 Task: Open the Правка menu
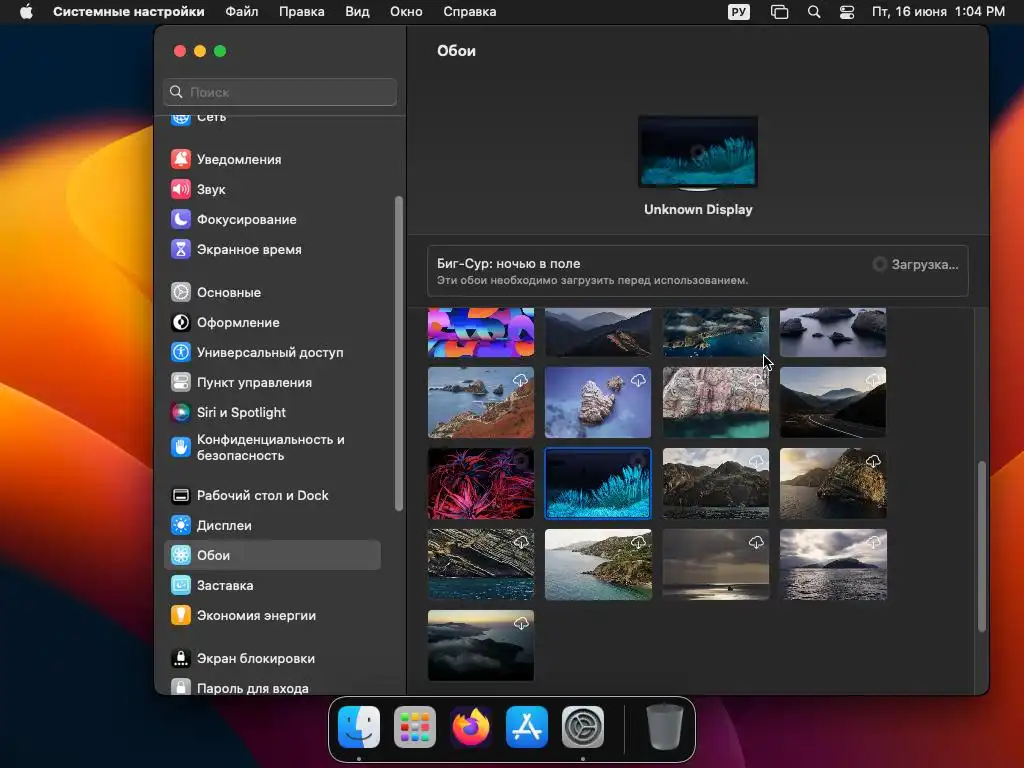click(302, 12)
